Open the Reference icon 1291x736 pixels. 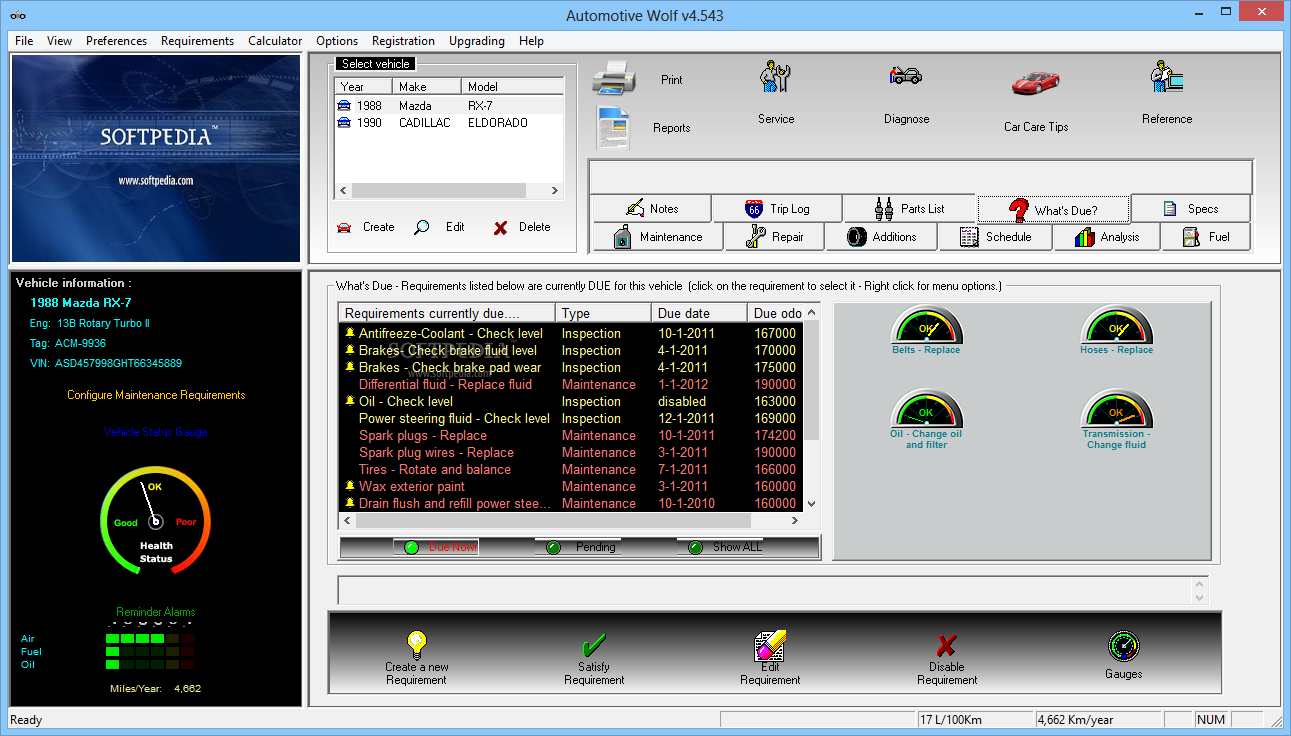pos(1167,78)
